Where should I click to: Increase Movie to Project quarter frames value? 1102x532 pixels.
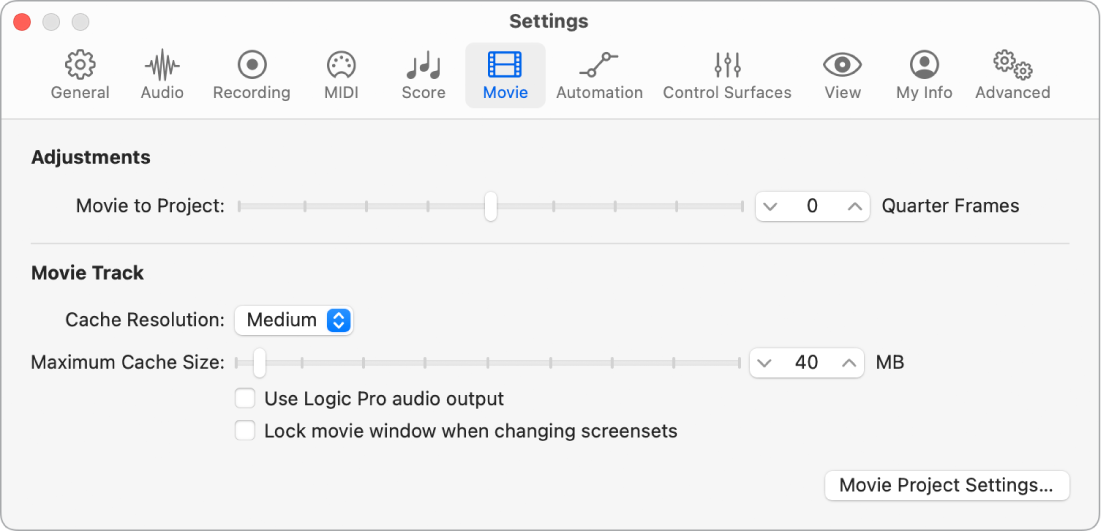pos(855,207)
